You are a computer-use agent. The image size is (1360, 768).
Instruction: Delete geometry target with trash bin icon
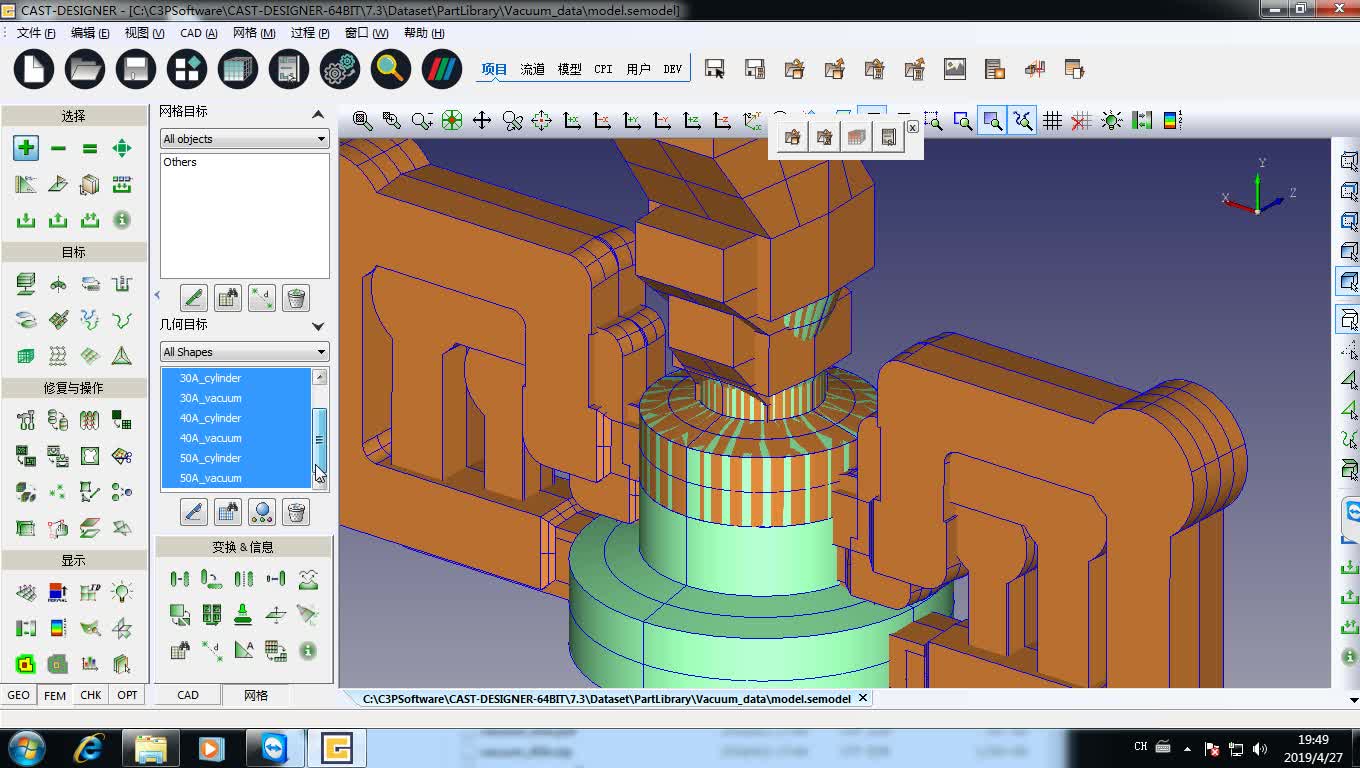point(295,513)
